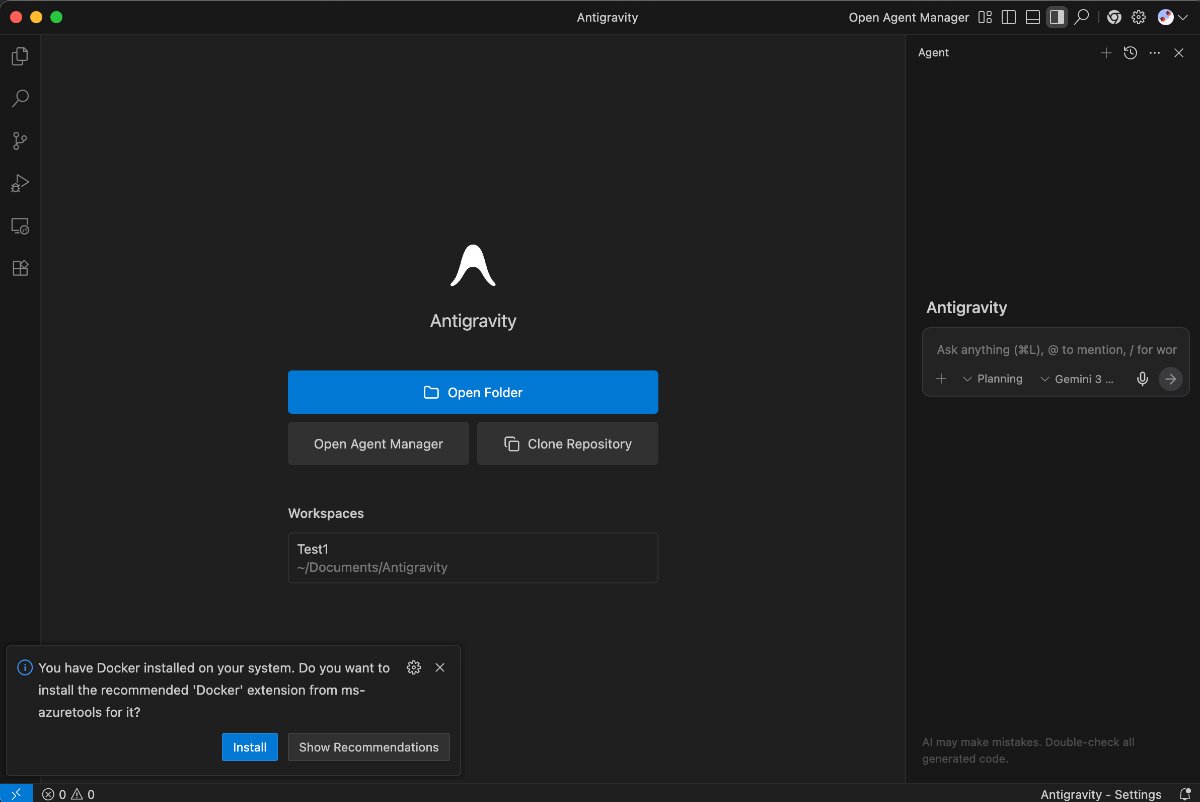Toggle the bottom panel visibility

(1033, 17)
